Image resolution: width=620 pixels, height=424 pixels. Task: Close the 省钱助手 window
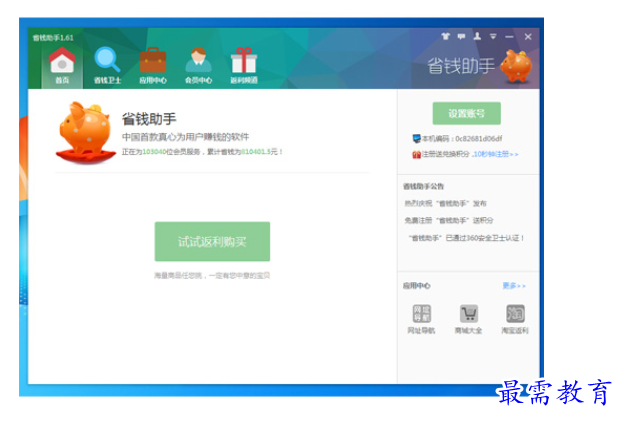(x=528, y=37)
